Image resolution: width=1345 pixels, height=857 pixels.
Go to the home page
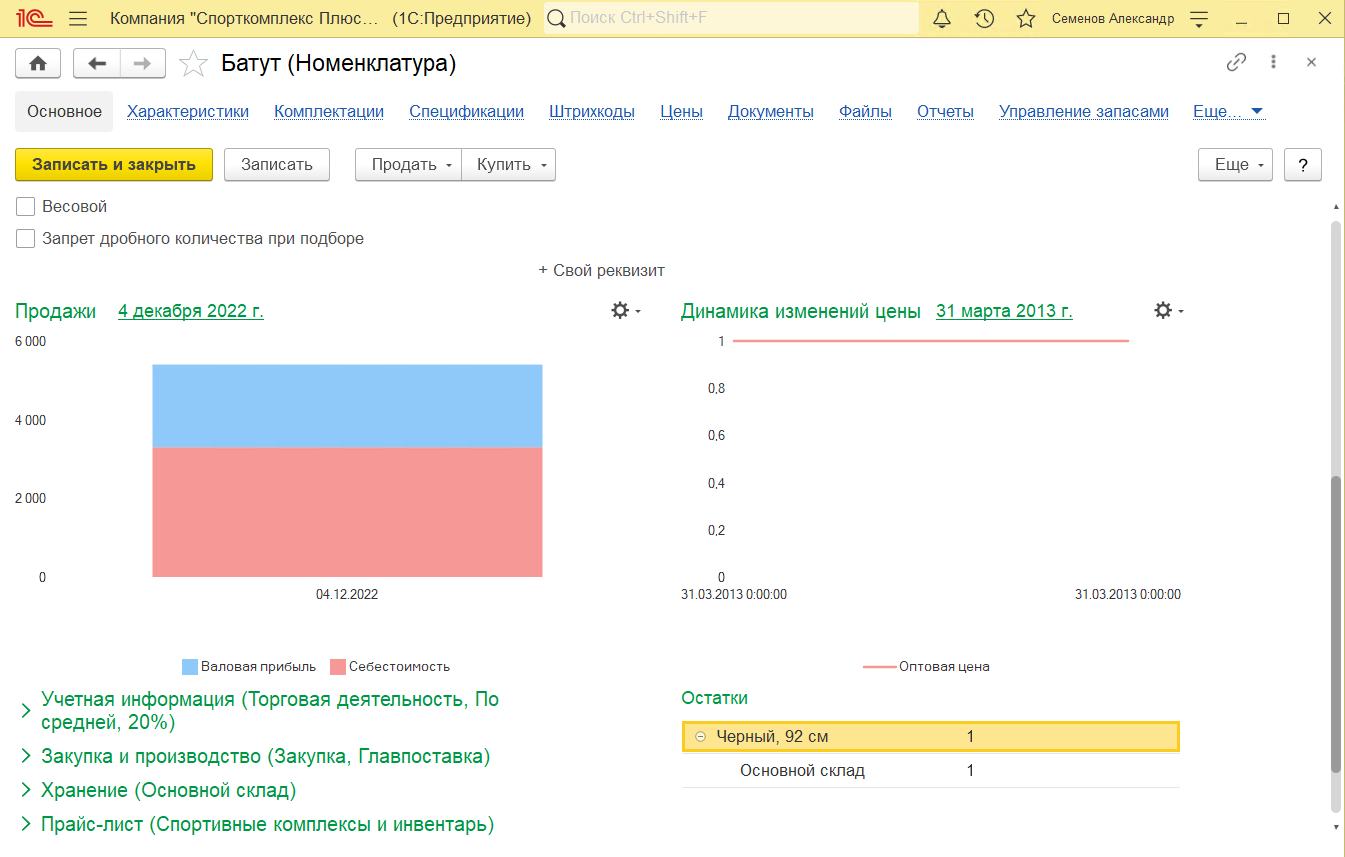coord(38,63)
